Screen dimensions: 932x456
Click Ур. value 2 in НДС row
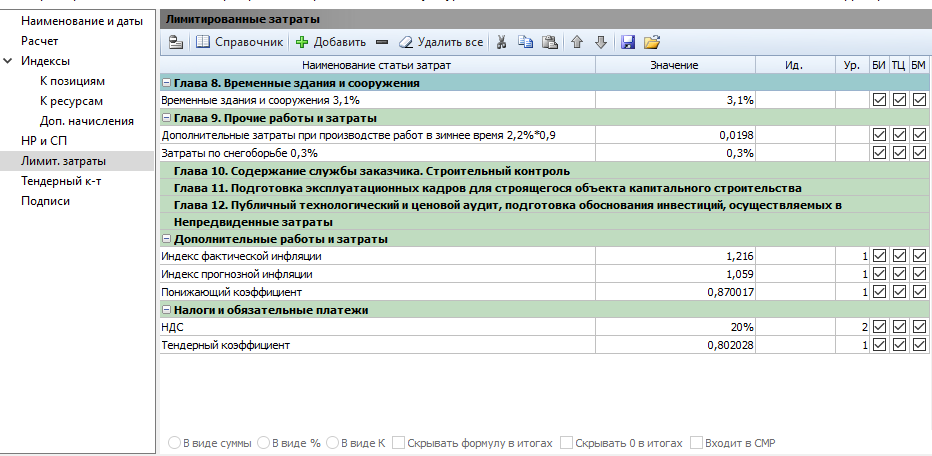(x=852, y=327)
